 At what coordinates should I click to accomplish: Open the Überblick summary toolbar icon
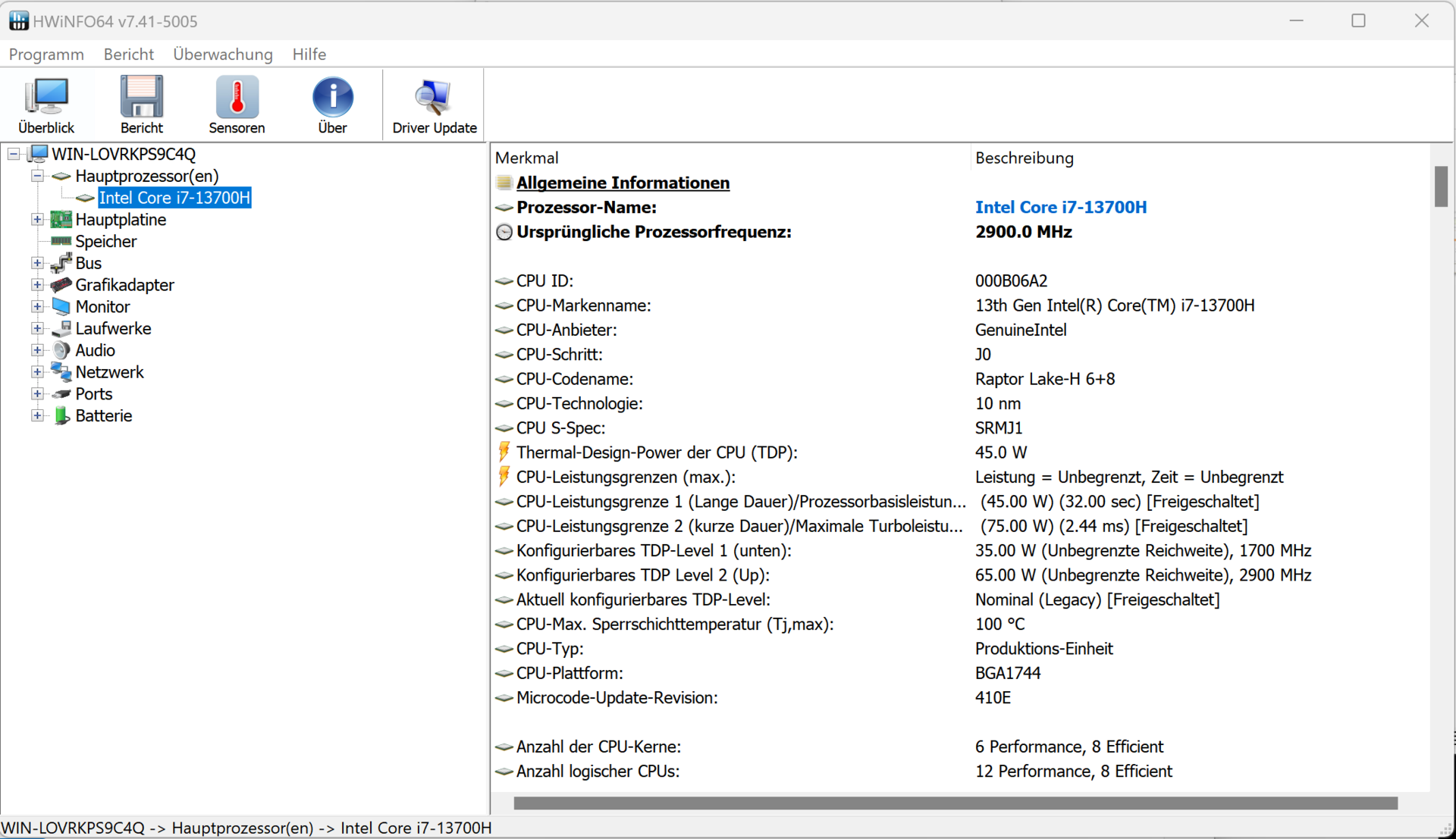tap(46, 105)
